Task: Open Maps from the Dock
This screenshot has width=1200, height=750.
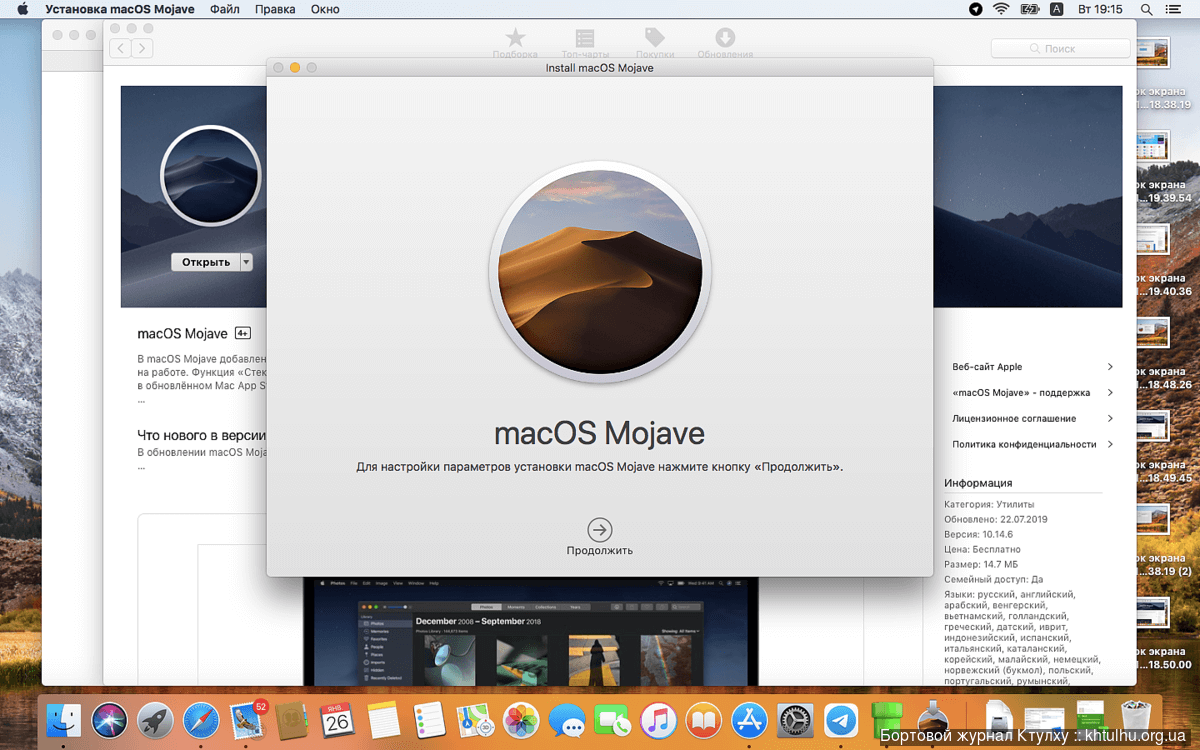Action: 474,719
